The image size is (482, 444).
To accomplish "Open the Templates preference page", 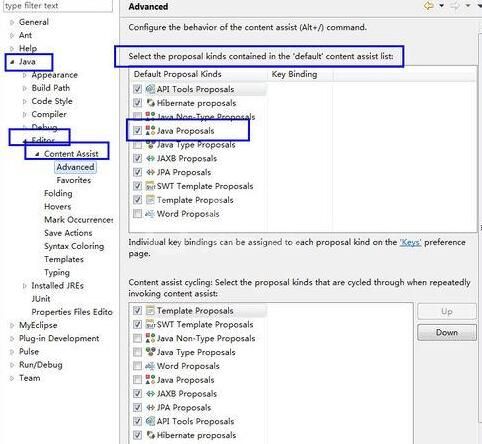I will (64, 259).
